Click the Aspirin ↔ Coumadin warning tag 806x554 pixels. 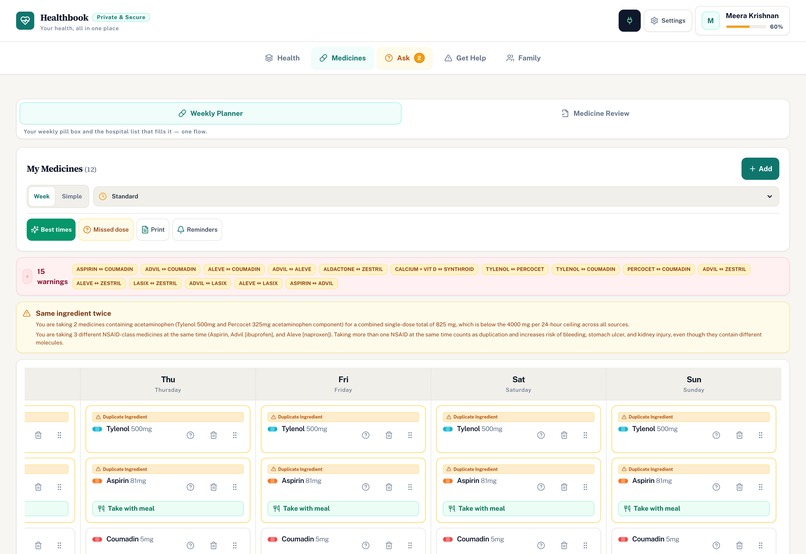point(105,269)
